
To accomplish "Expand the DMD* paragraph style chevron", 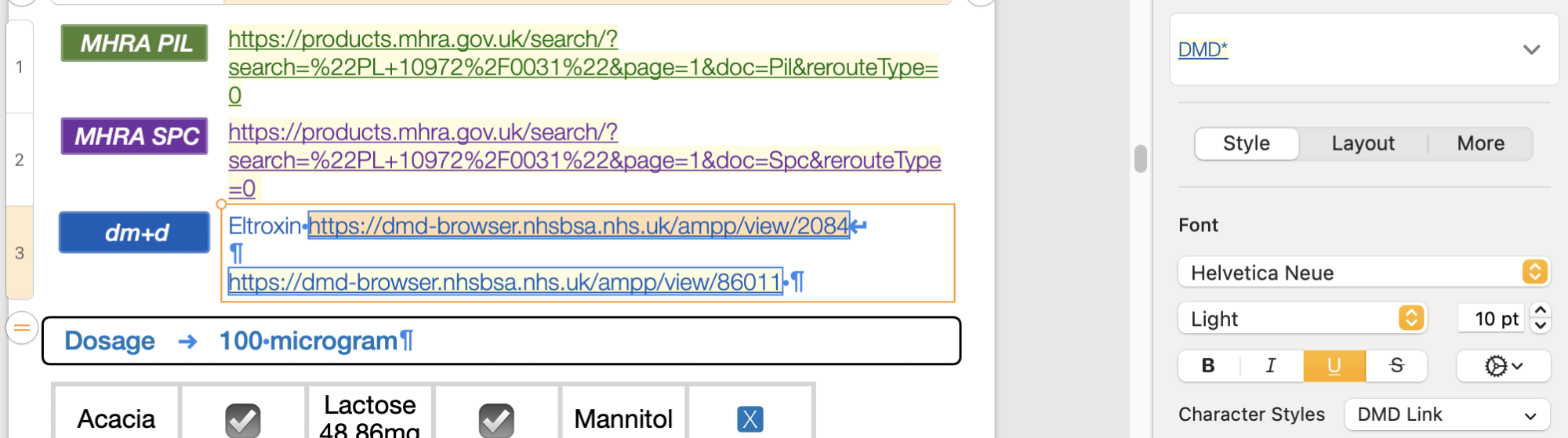I will (x=1531, y=49).
